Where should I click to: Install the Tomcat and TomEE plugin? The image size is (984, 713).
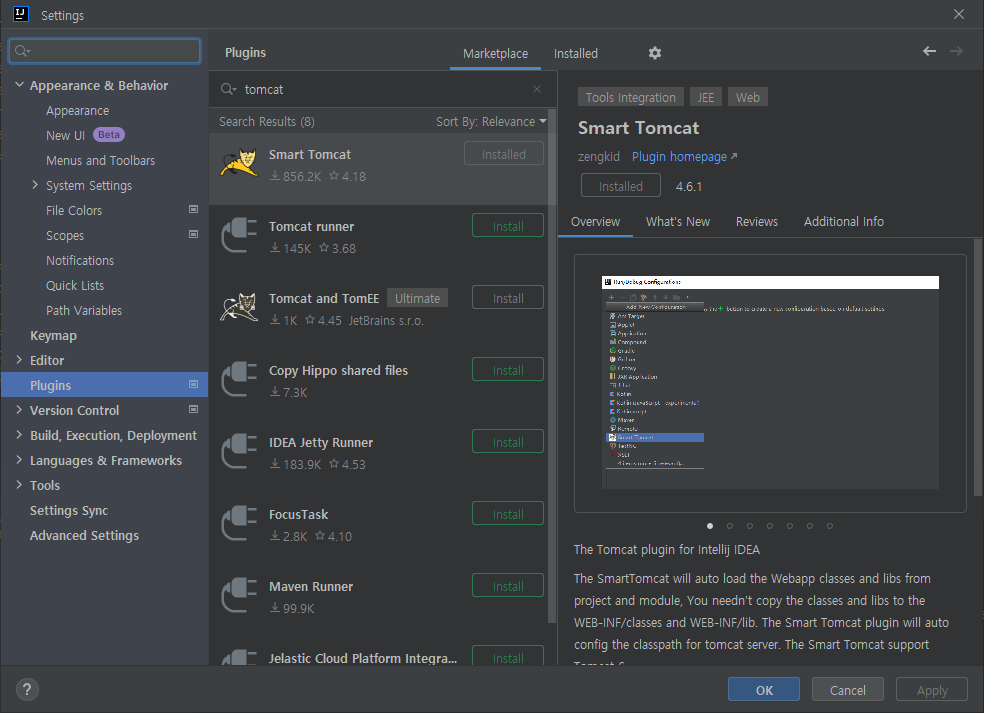coord(508,298)
